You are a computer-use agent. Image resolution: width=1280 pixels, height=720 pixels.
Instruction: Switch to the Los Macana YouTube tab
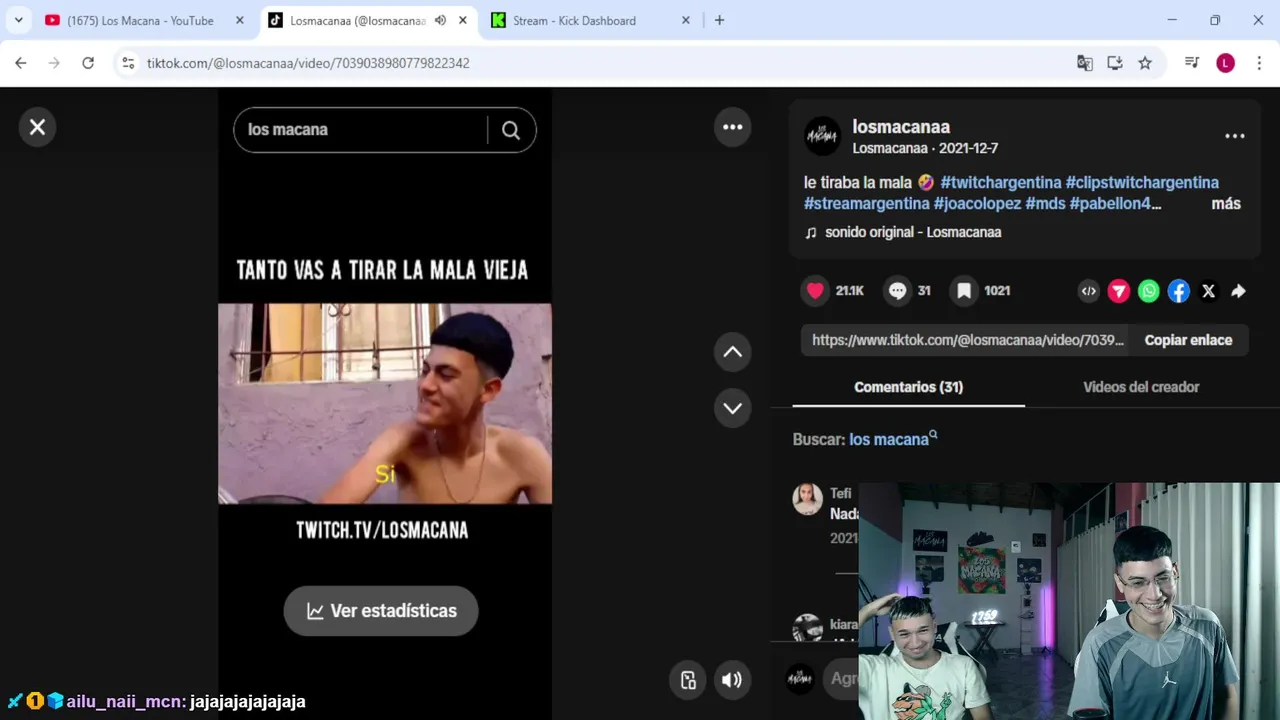coord(140,20)
